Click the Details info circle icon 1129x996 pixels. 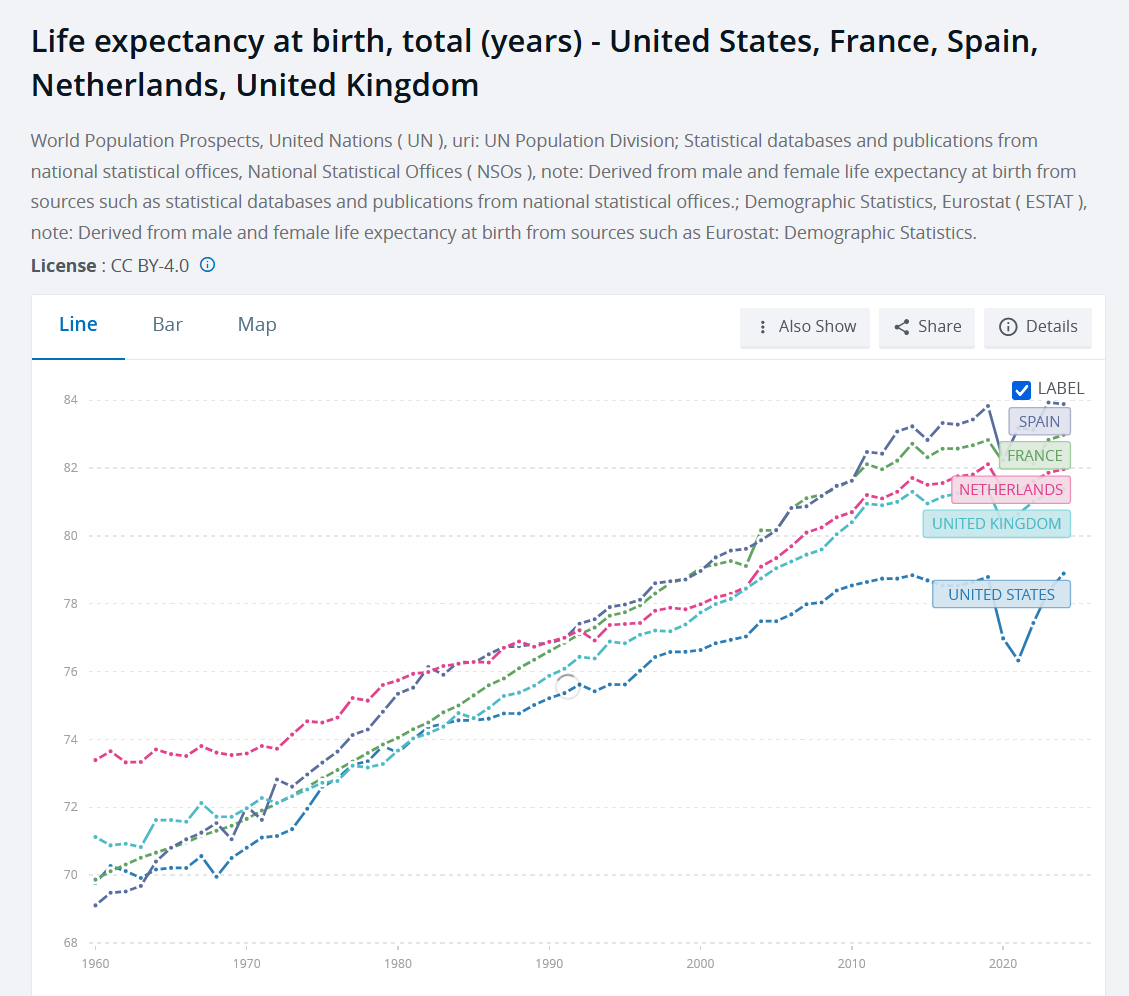1008,327
